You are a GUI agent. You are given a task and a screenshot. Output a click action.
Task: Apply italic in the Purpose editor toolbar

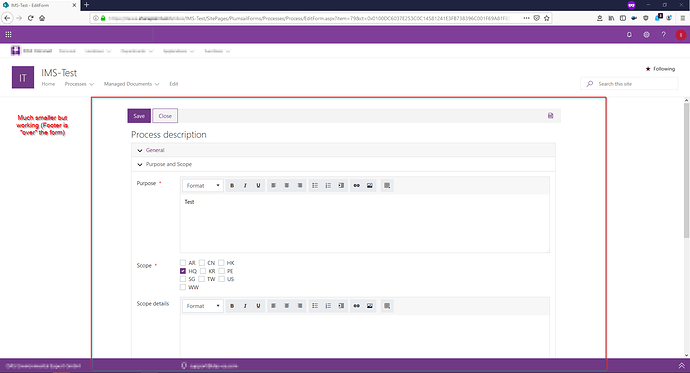point(245,186)
